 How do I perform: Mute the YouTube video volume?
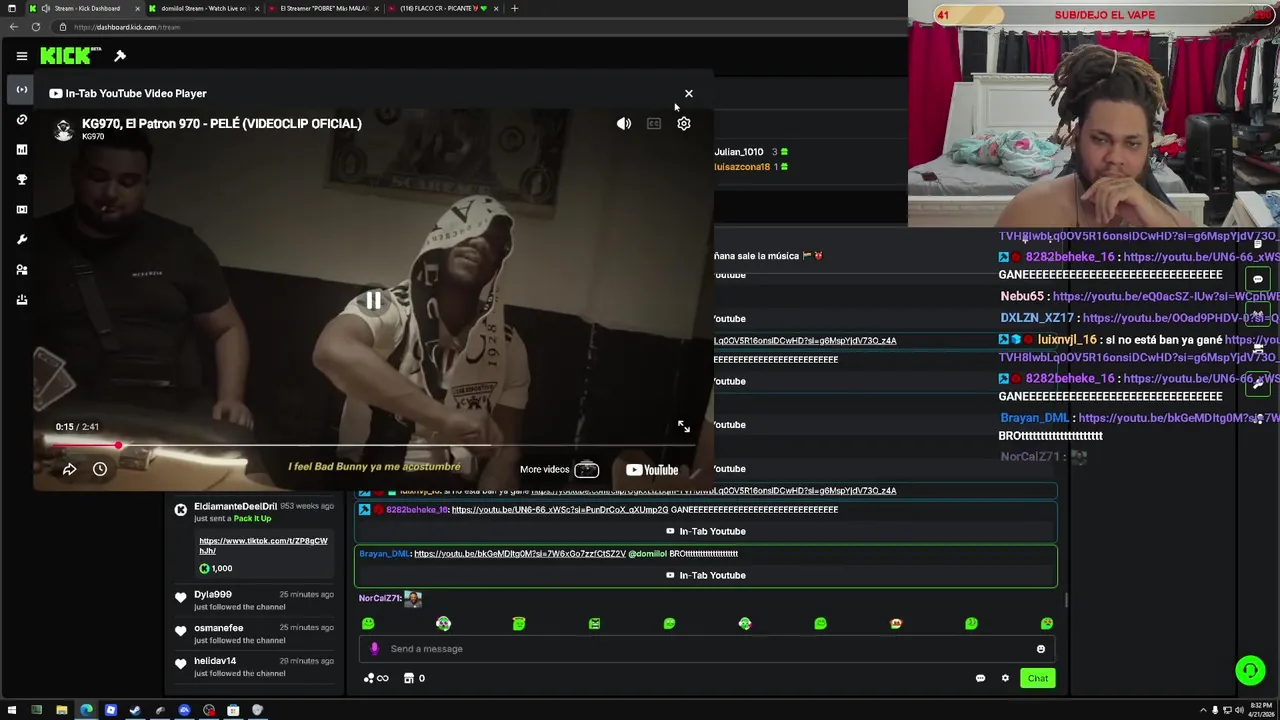pos(624,124)
